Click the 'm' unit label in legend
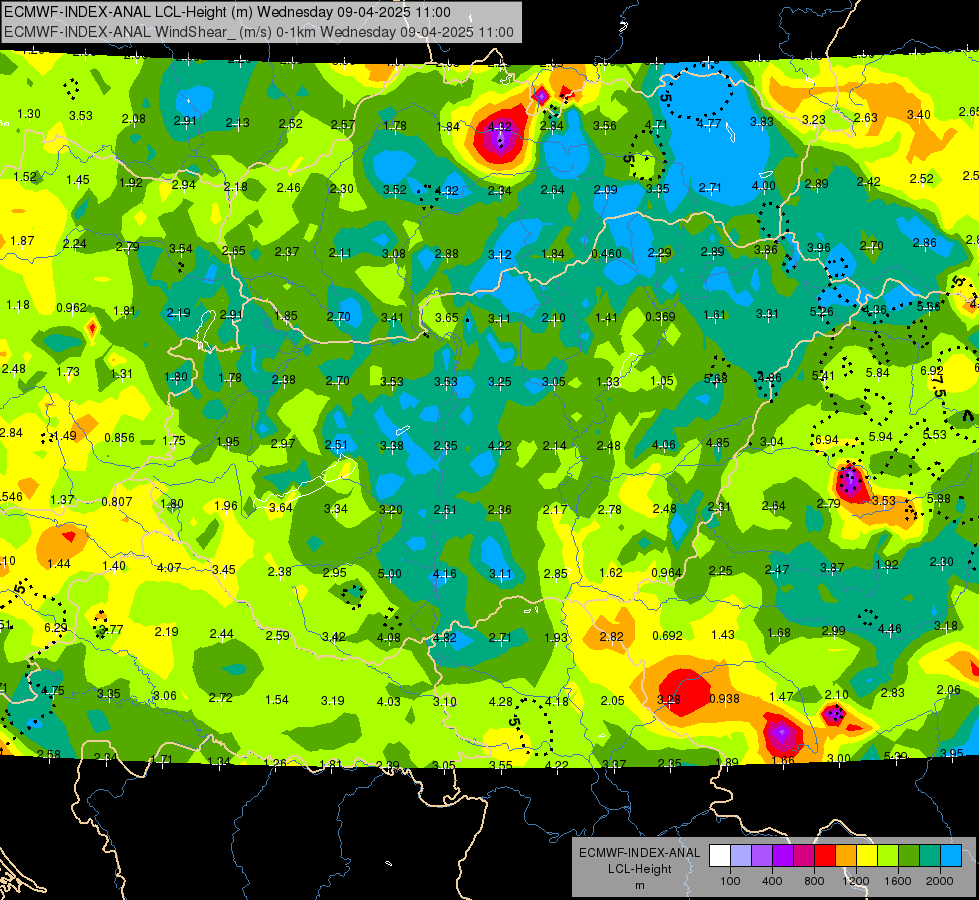 coord(639,885)
